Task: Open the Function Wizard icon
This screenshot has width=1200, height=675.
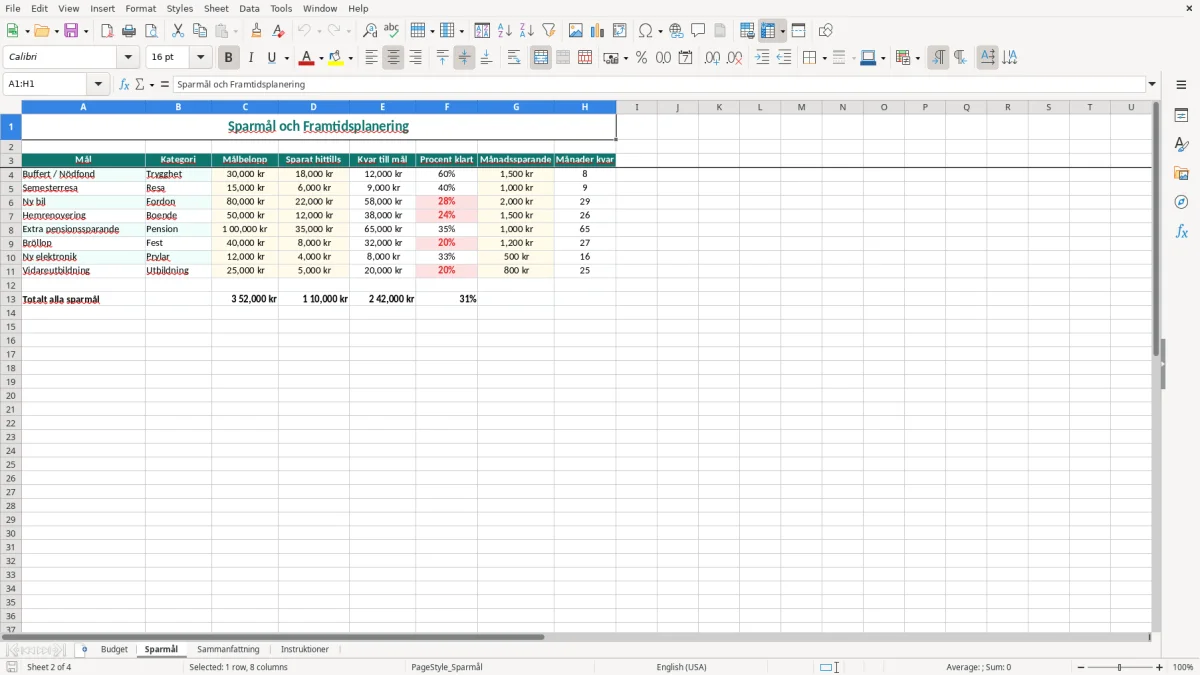Action: [x=124, y=84]
